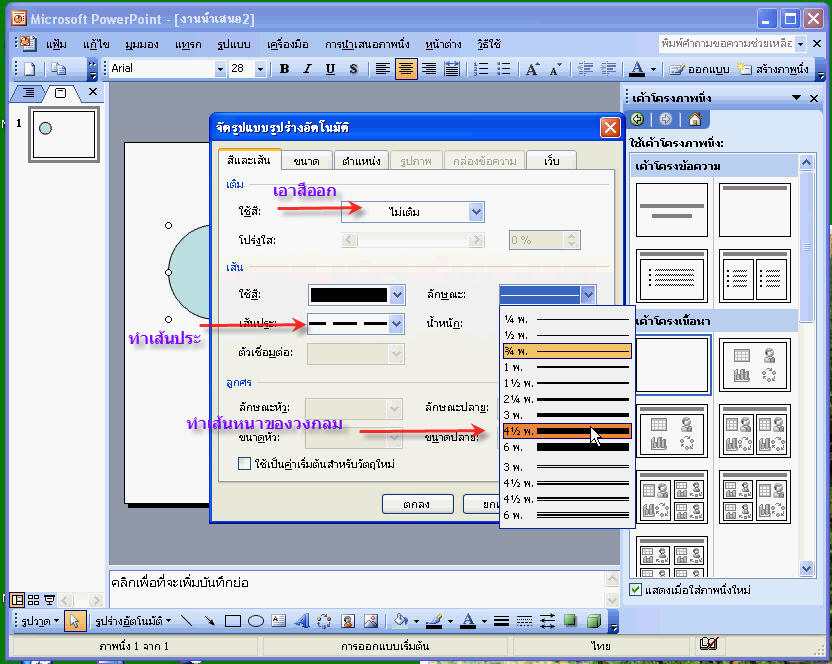
Task: Toggle Align Right
Action: (429, 69)
